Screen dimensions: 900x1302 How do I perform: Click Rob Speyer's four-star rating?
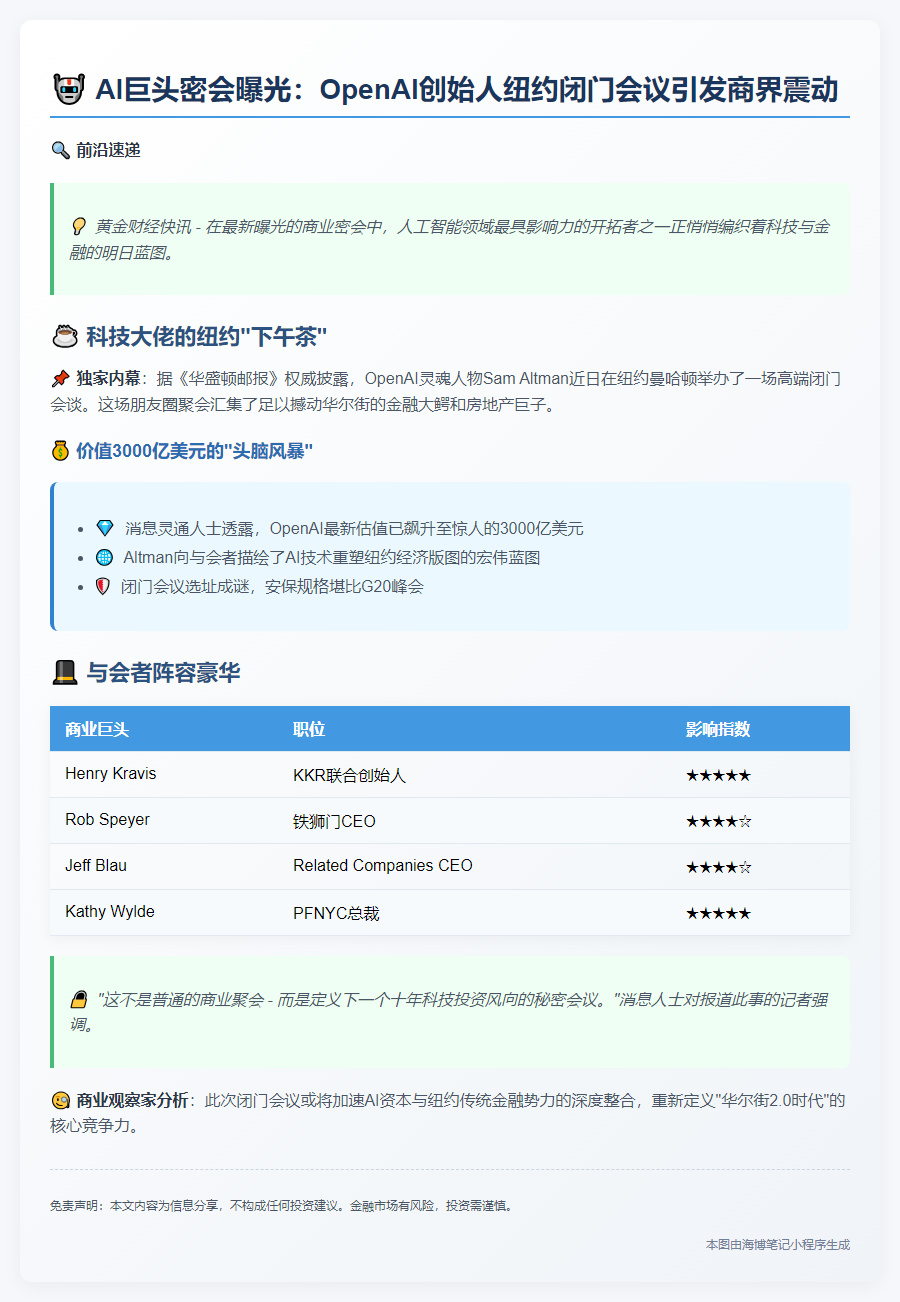718,821
